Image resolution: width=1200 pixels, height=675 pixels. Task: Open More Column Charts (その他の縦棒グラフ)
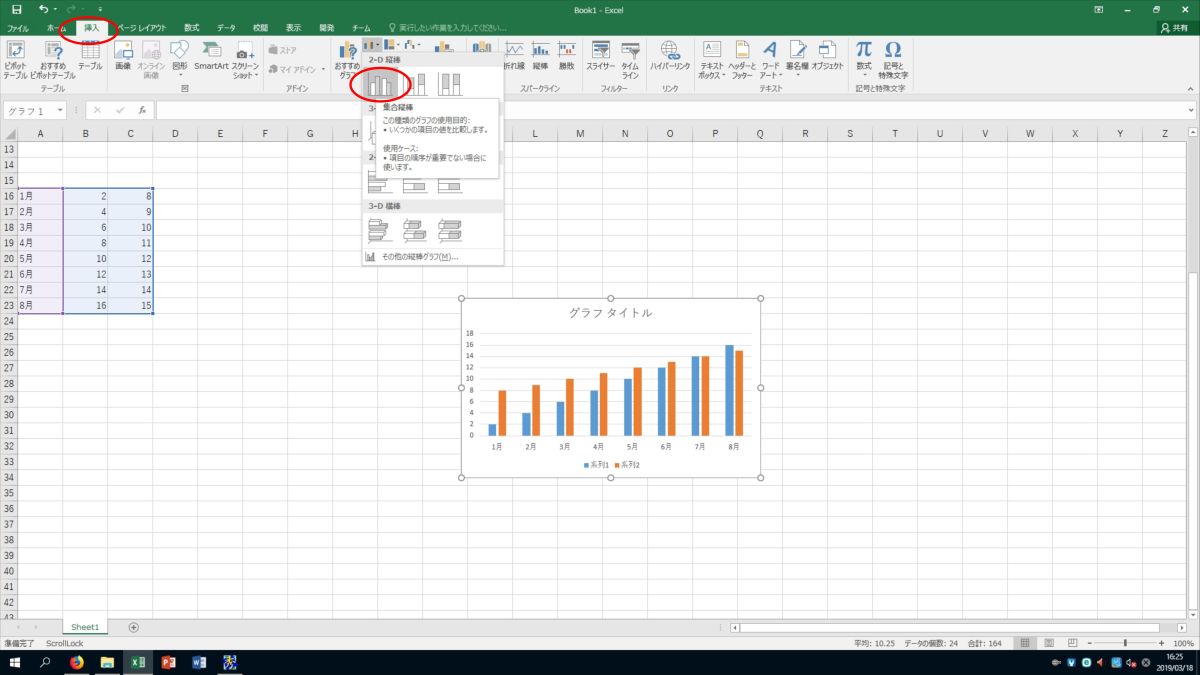pos(420,257)
